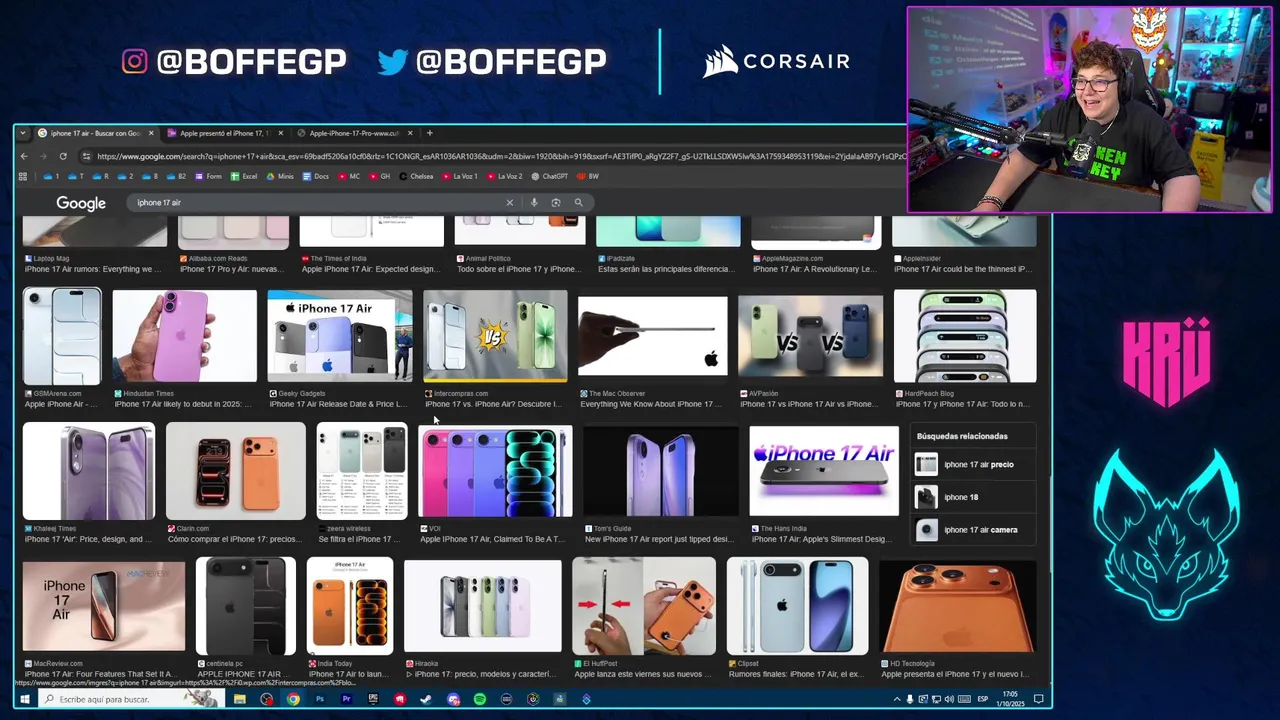
Task: Click the Windows Start button
Action: coord(24,699)
